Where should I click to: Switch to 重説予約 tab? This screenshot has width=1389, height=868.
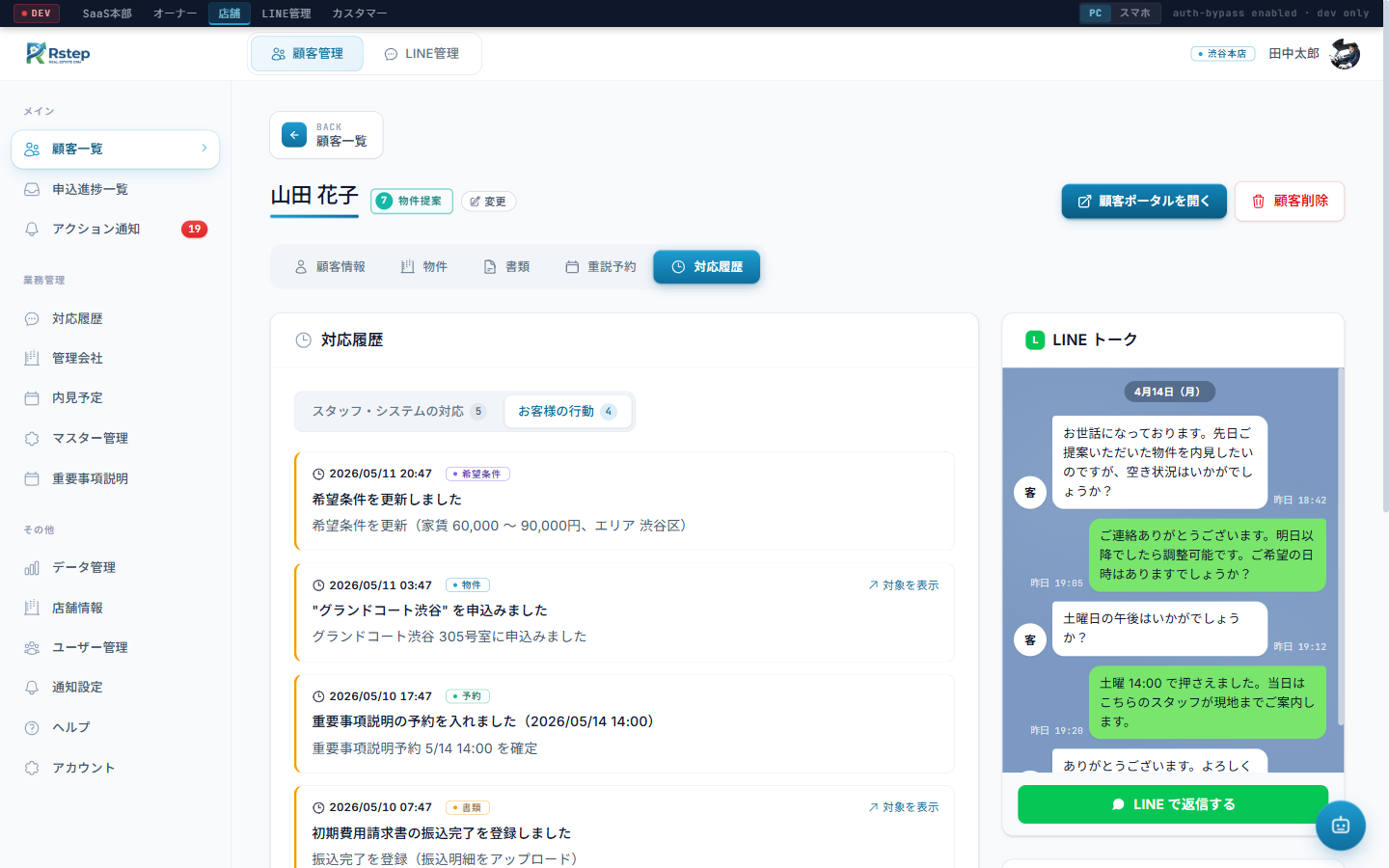click(600, 267)
